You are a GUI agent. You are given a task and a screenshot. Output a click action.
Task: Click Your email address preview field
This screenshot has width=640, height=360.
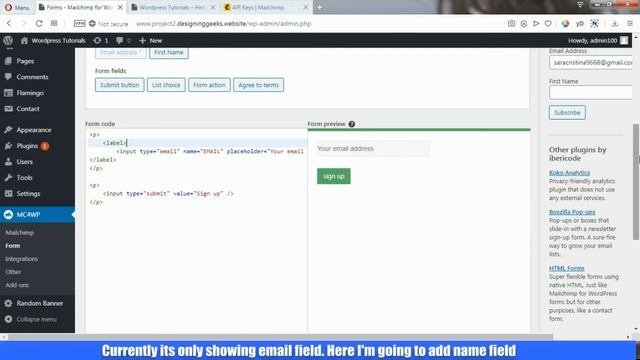point(373,149)
